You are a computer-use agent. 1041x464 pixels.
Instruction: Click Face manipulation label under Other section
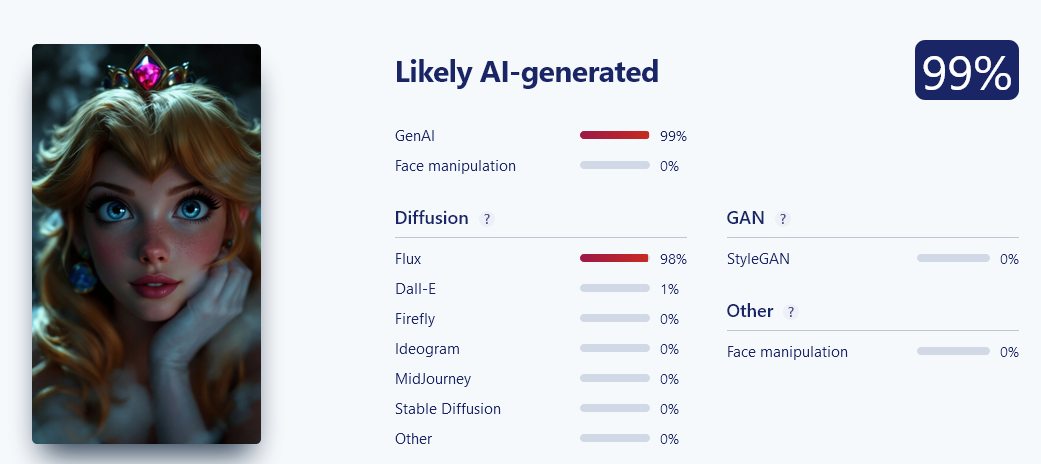787,352
